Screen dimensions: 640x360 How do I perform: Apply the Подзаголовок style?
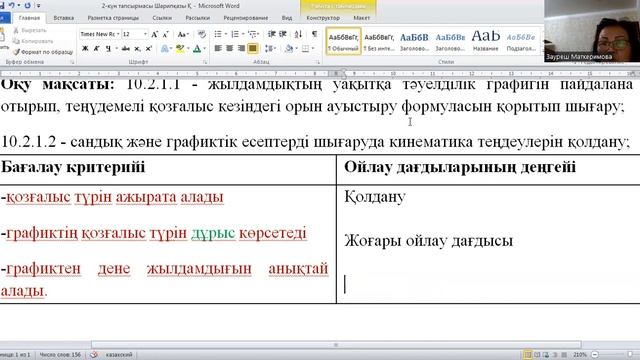pos(520,41)
